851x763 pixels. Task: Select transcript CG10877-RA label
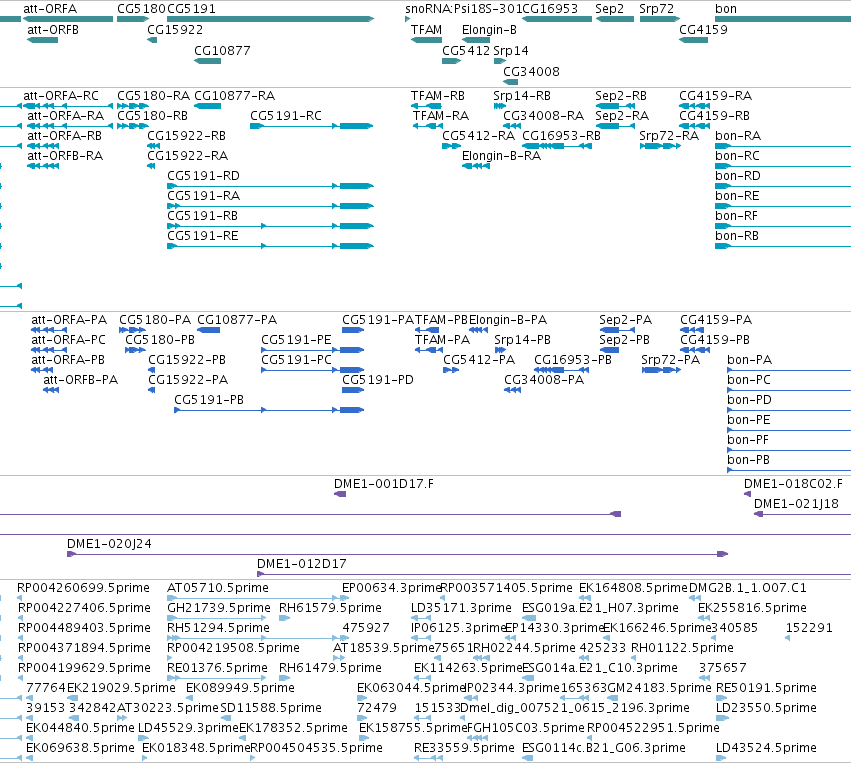click(x=234, y=96)
